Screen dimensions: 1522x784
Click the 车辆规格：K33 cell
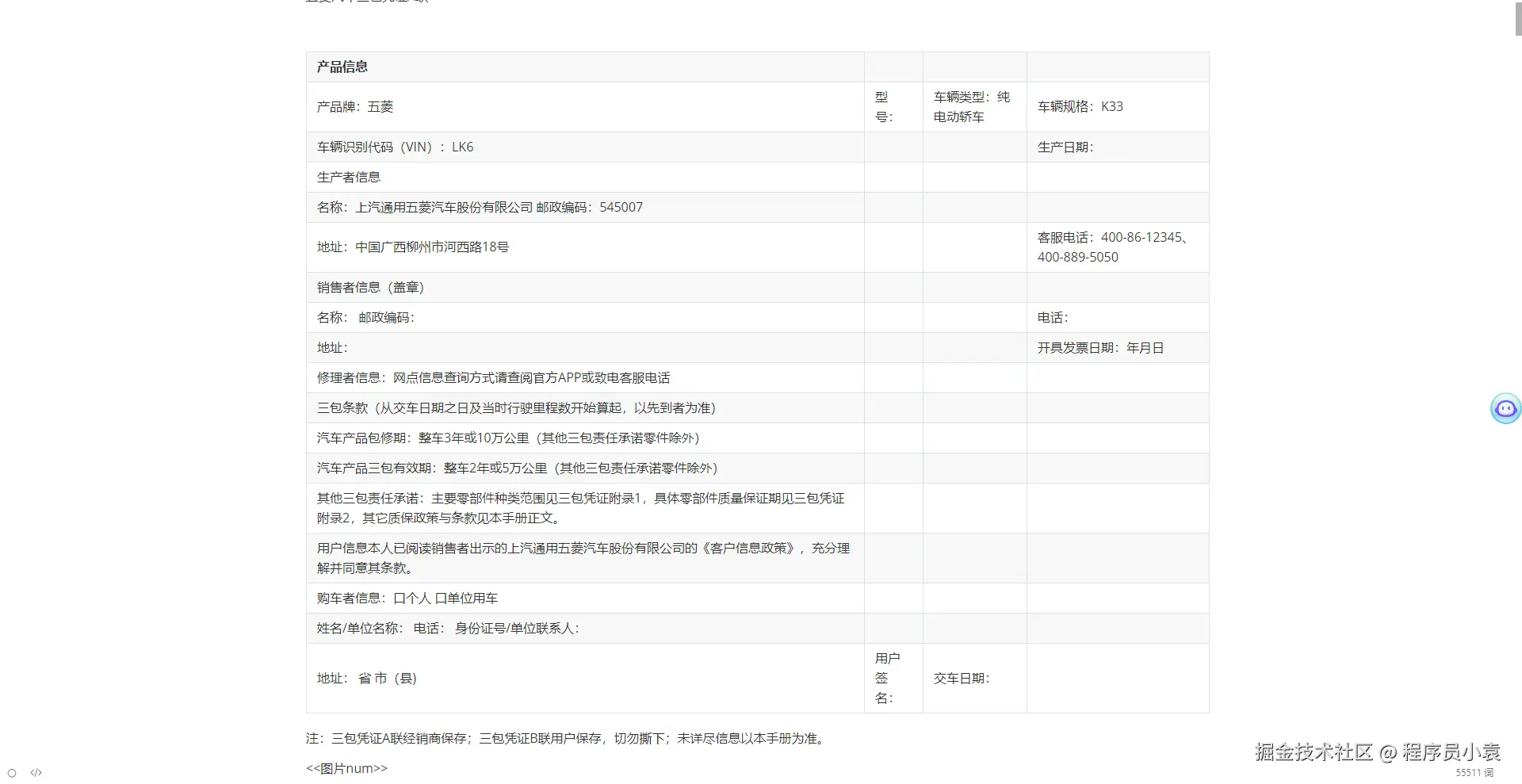coord(1118,107)
